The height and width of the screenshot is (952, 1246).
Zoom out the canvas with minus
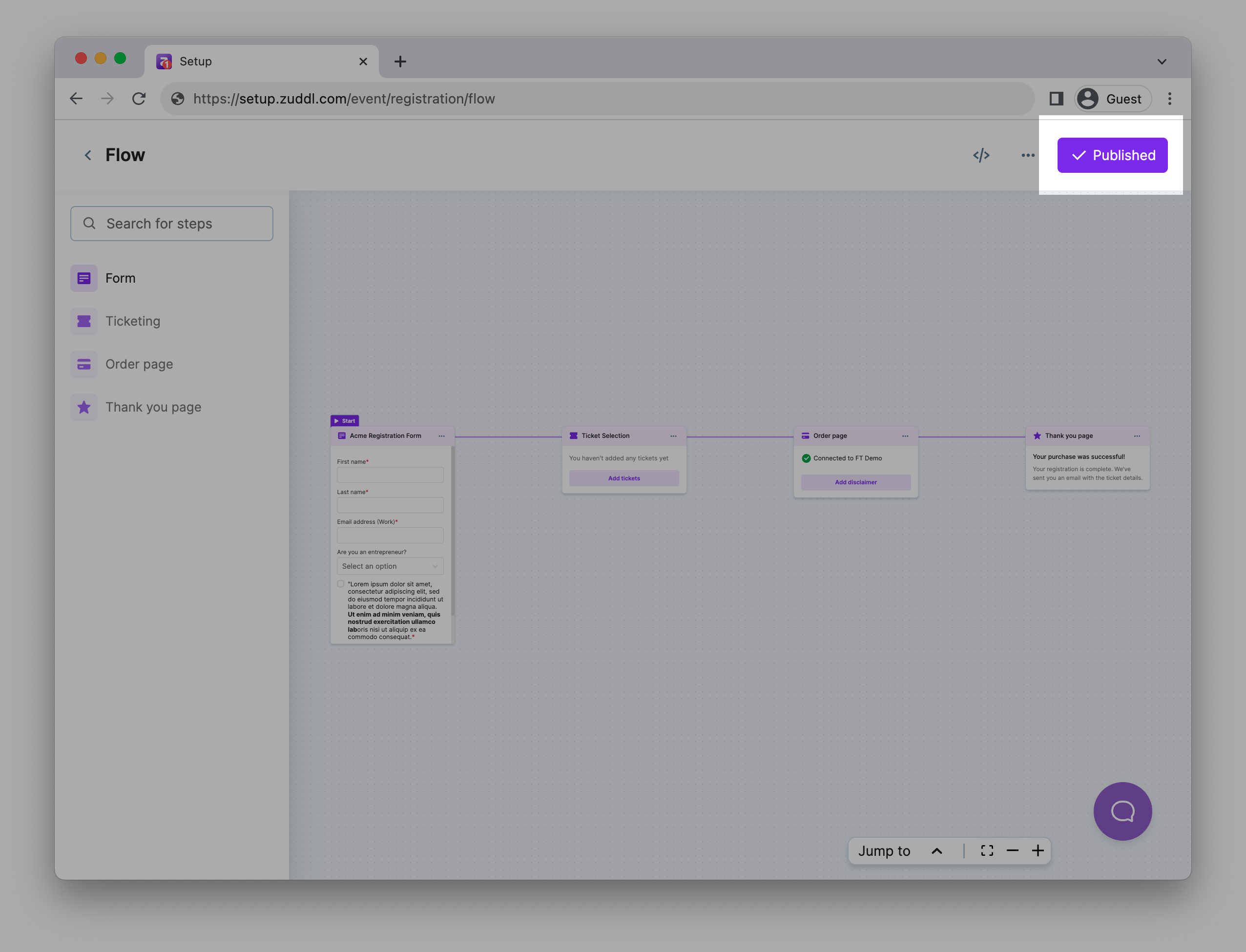pyautogui.click(x=1012, y=850)
